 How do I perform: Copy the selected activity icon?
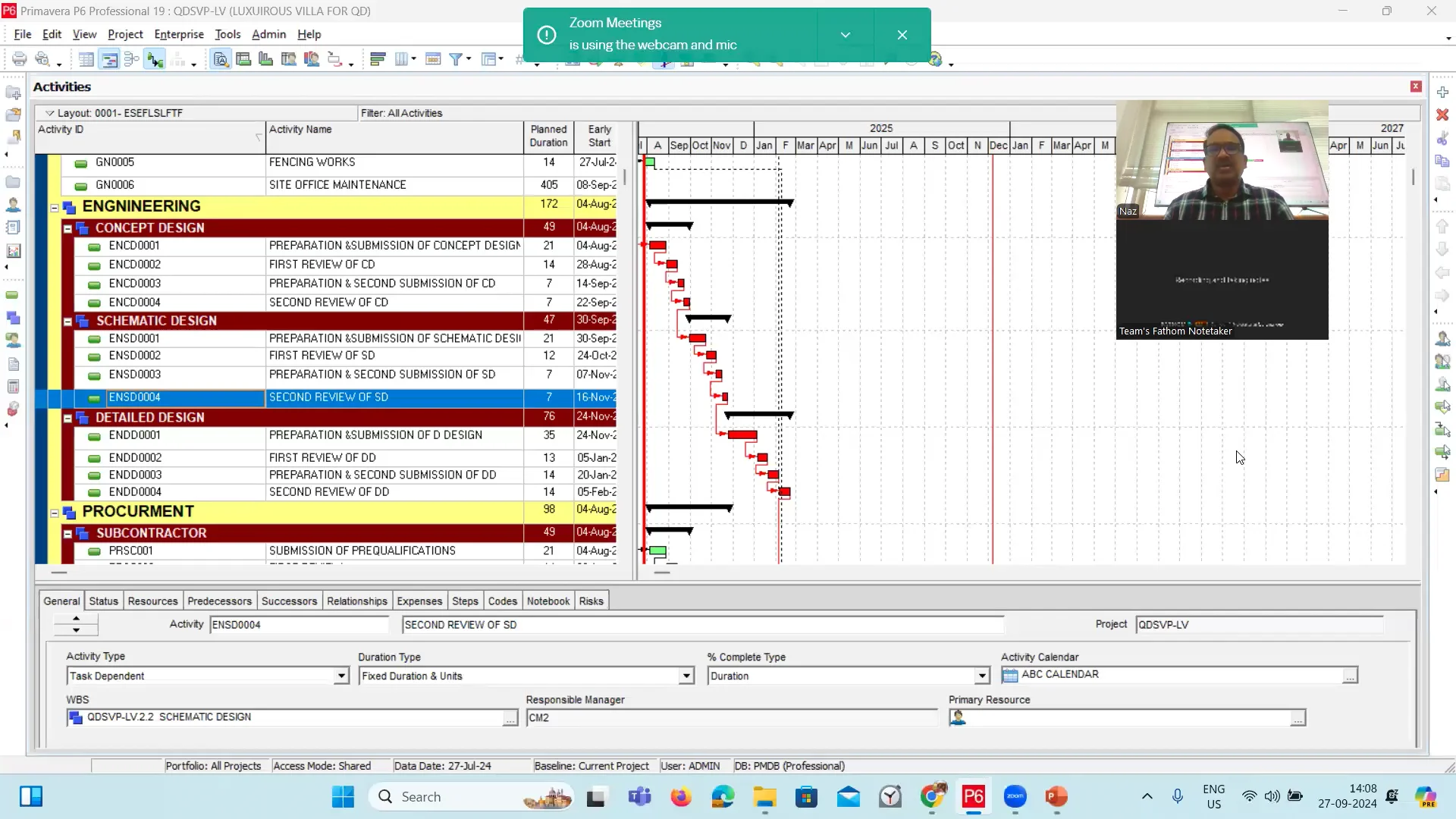click(x=1444, y=161)
